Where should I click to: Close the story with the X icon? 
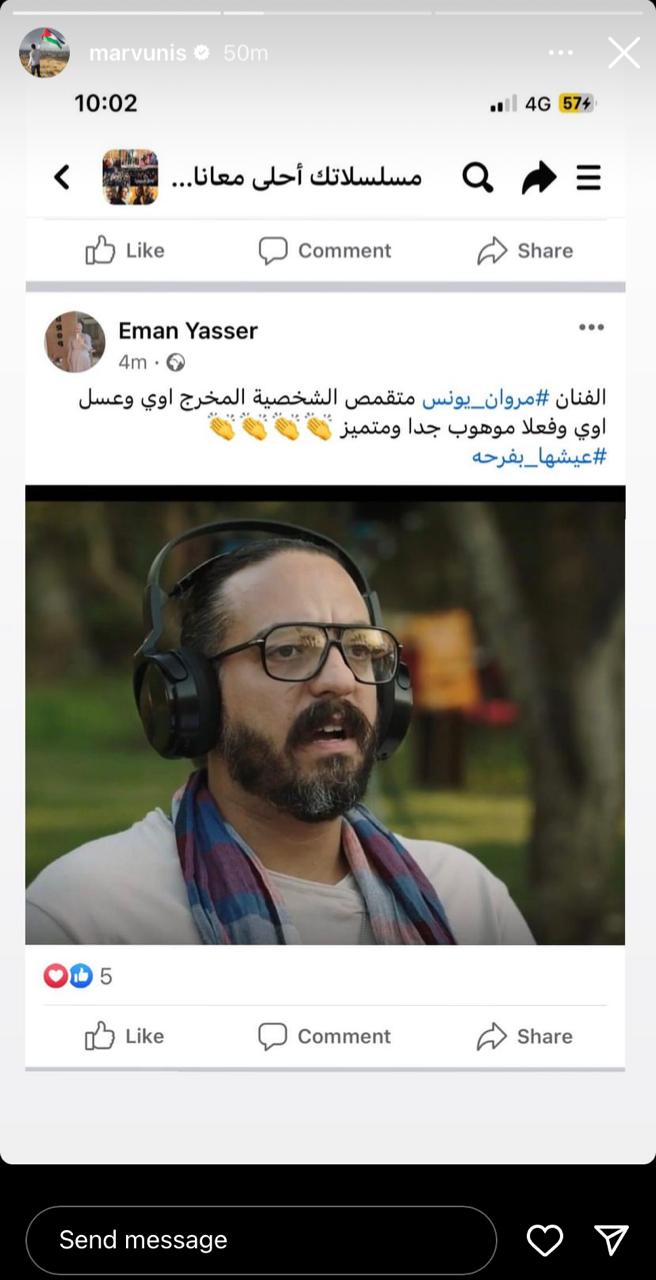coord(624,53)
